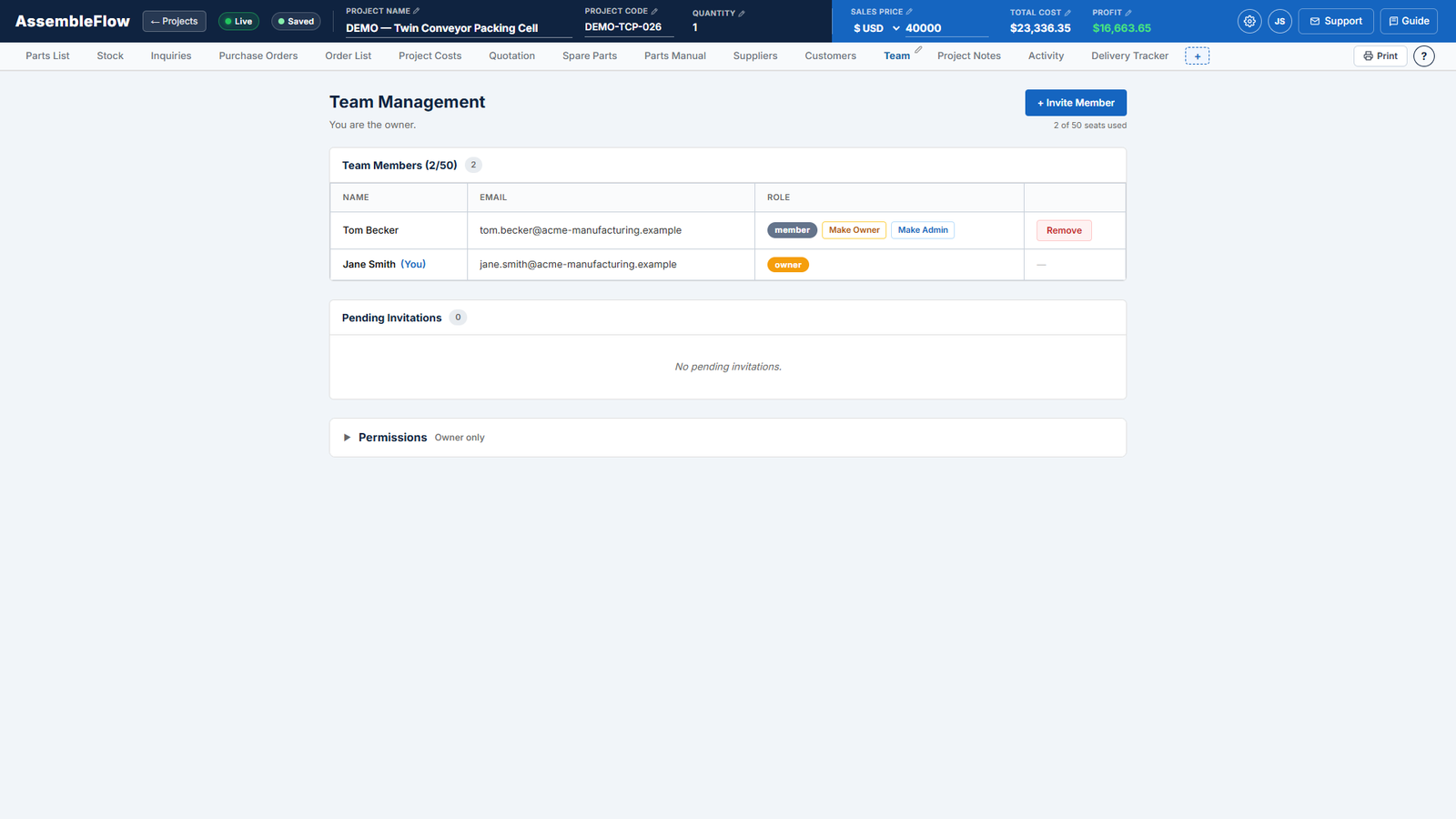
Task: Switch to the Stock tab
Action: tap(110, 56)
